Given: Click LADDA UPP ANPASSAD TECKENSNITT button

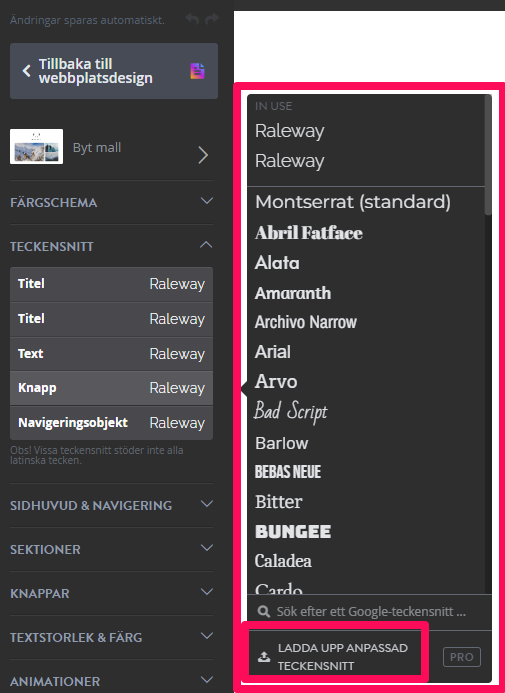Looking at the screenshot, I should pos(334,656).
